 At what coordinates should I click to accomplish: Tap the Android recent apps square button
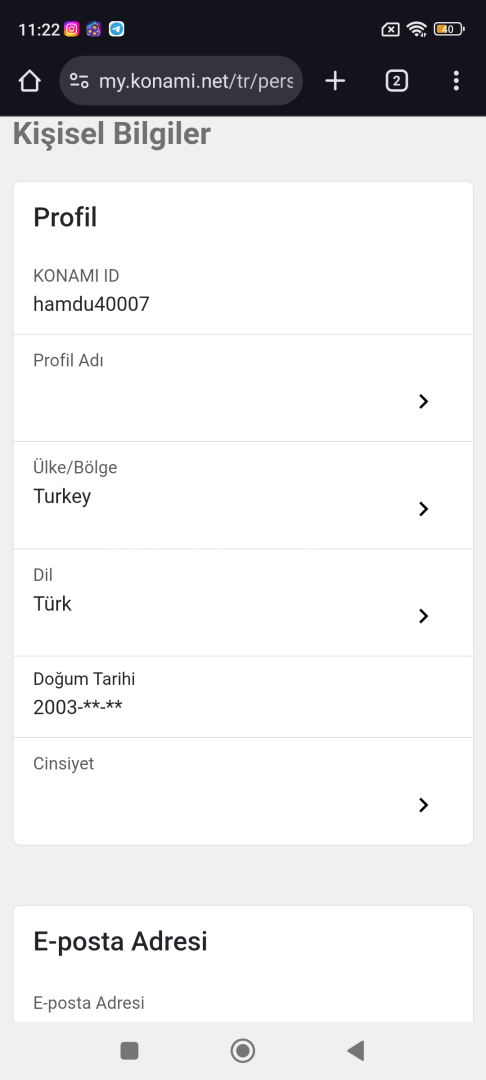pyautogui.click(x=129, y=1050)
